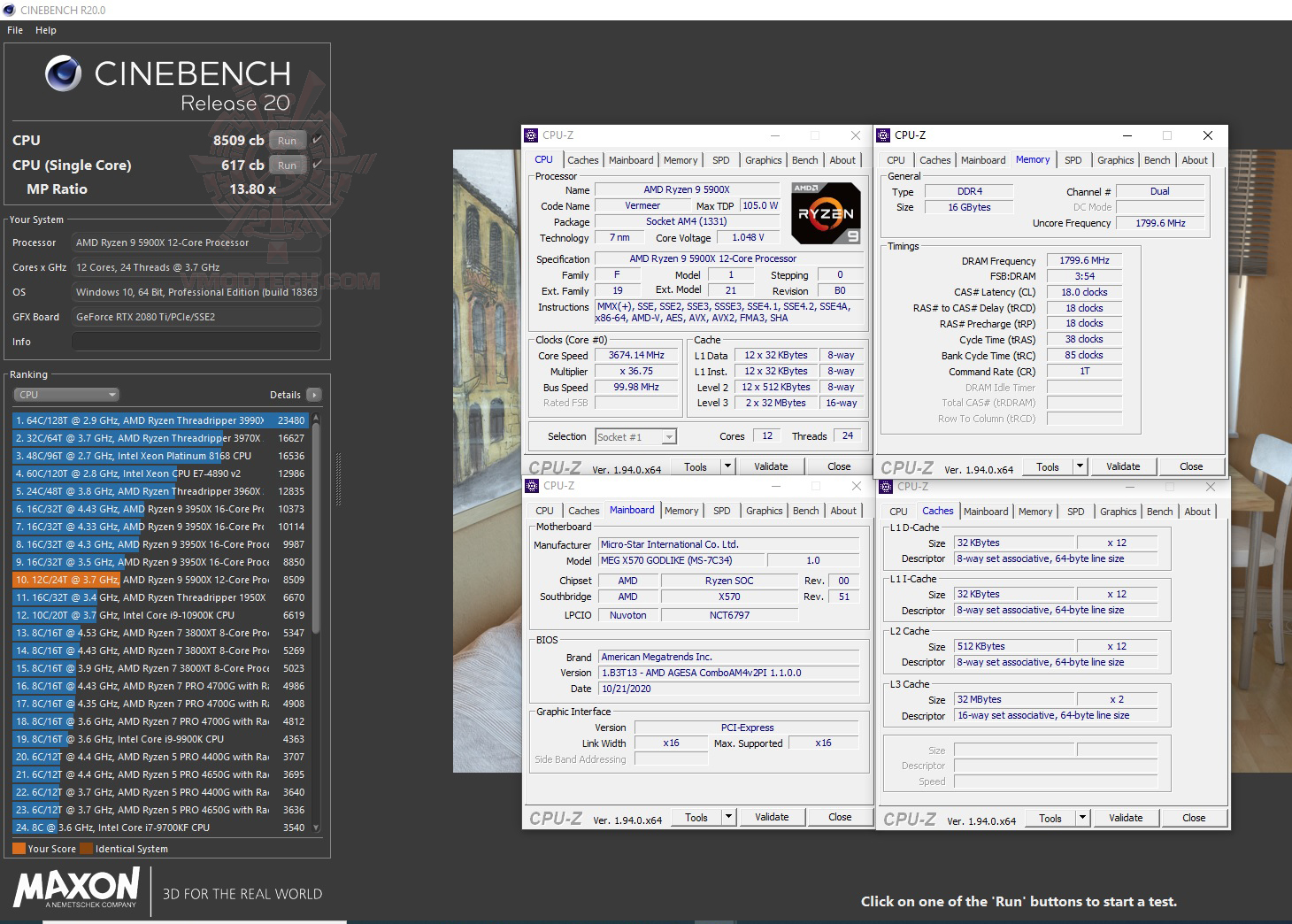Click the DRAM Frequency value 1799.6 MHz
Screen dimensions: 1292x924
click(x=1084, y=260)
